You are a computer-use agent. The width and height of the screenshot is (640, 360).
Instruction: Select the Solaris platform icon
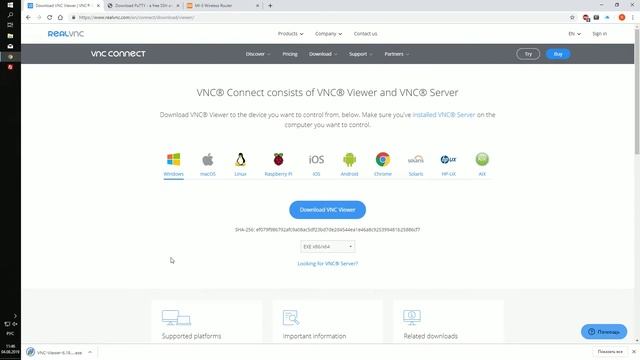coord(416,159)
